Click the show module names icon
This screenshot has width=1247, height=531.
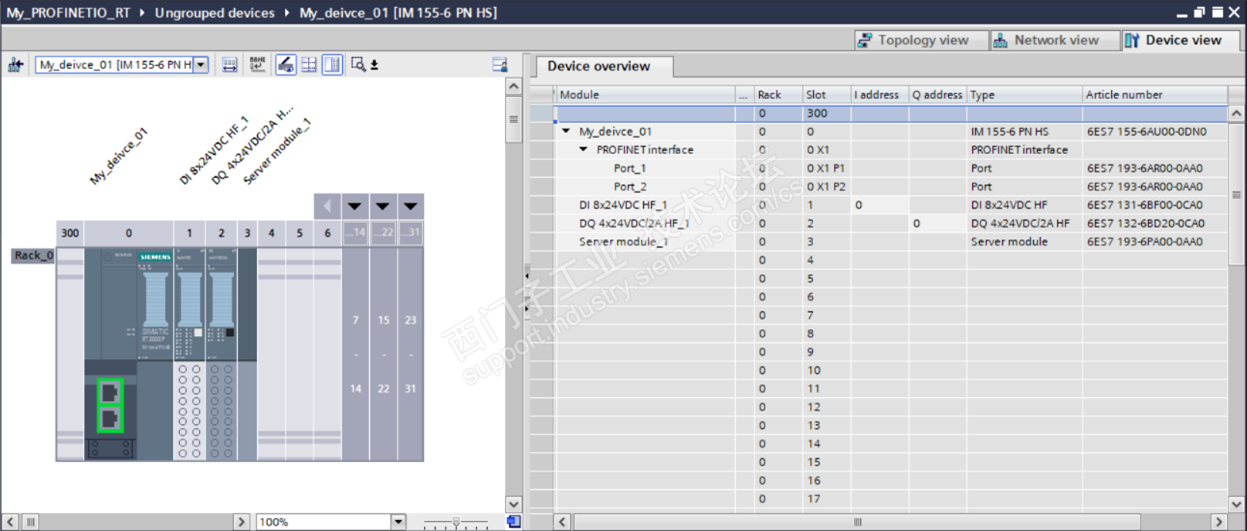pos(258,65)
